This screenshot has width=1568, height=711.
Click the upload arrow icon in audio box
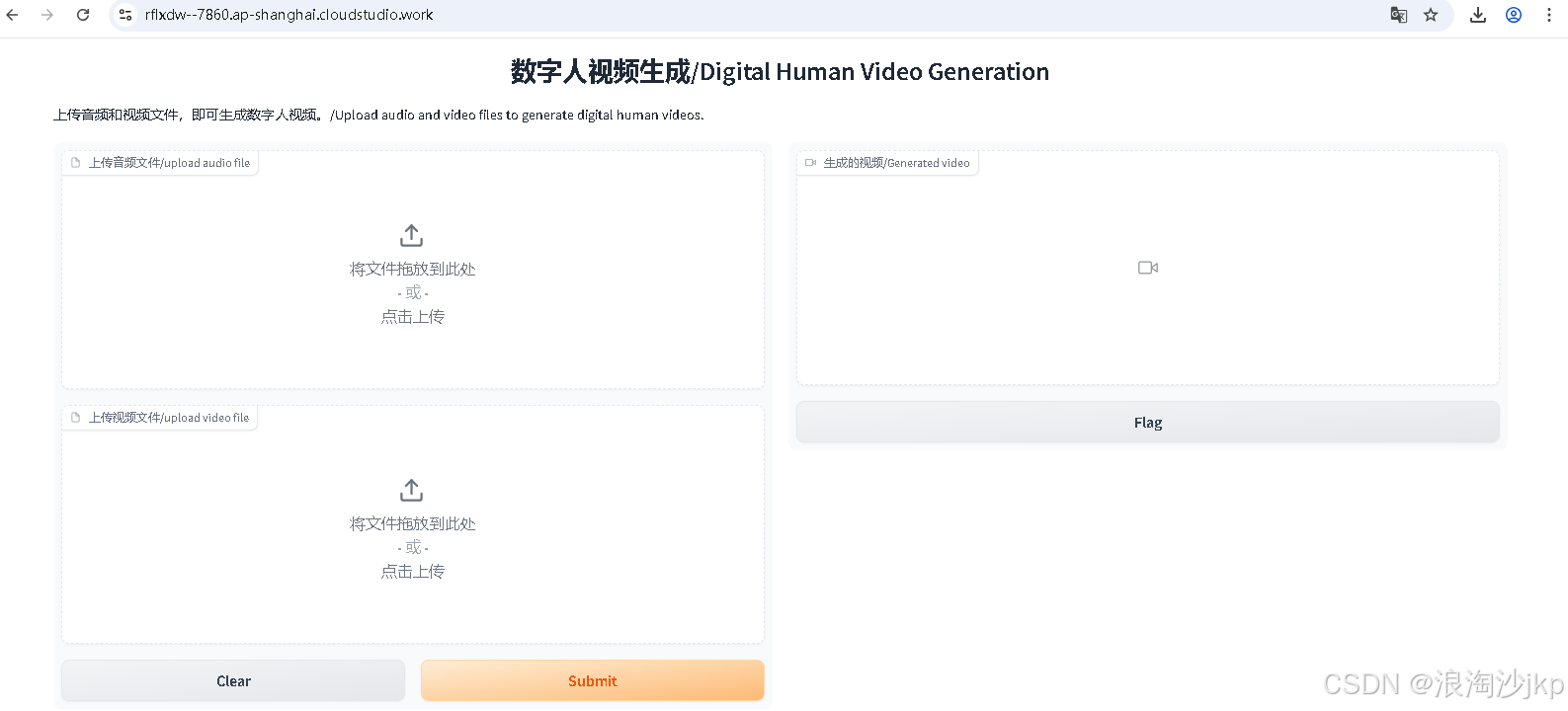(x=412, y=235)
